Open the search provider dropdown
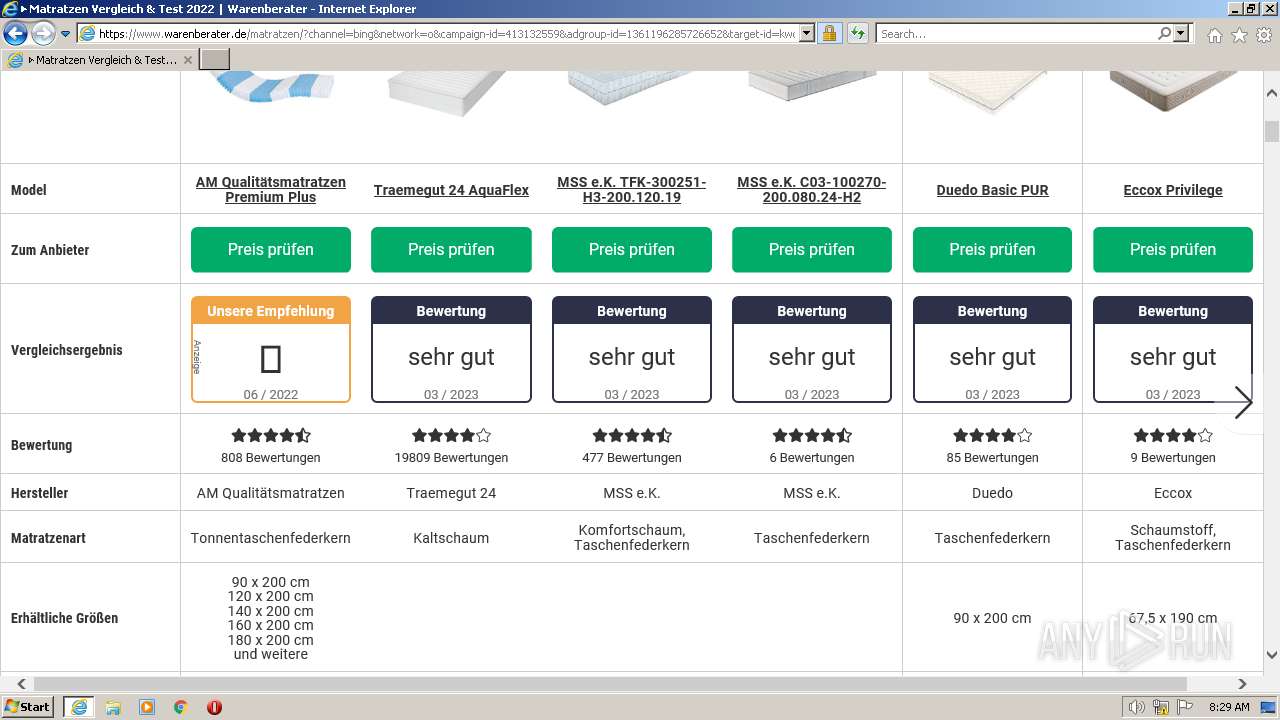Screen dimensions: 1280x720 click(1181, 34)
